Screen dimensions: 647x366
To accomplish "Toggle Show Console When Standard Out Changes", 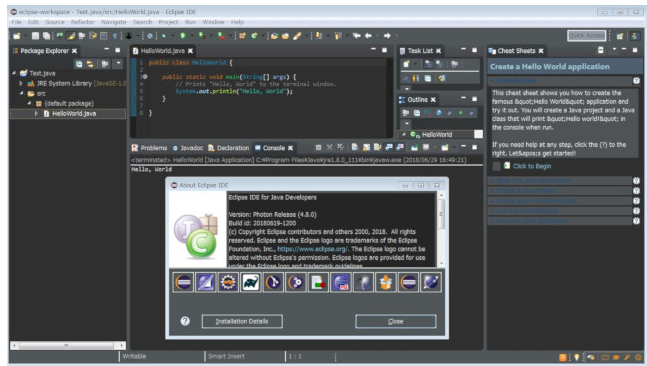I will (x=389, y=147).
